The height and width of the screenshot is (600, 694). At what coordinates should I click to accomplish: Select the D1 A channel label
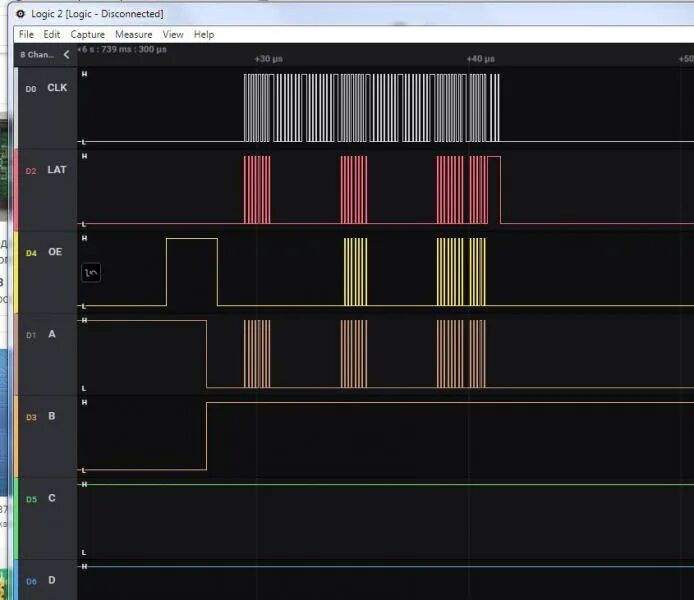[x=41, y=335]
